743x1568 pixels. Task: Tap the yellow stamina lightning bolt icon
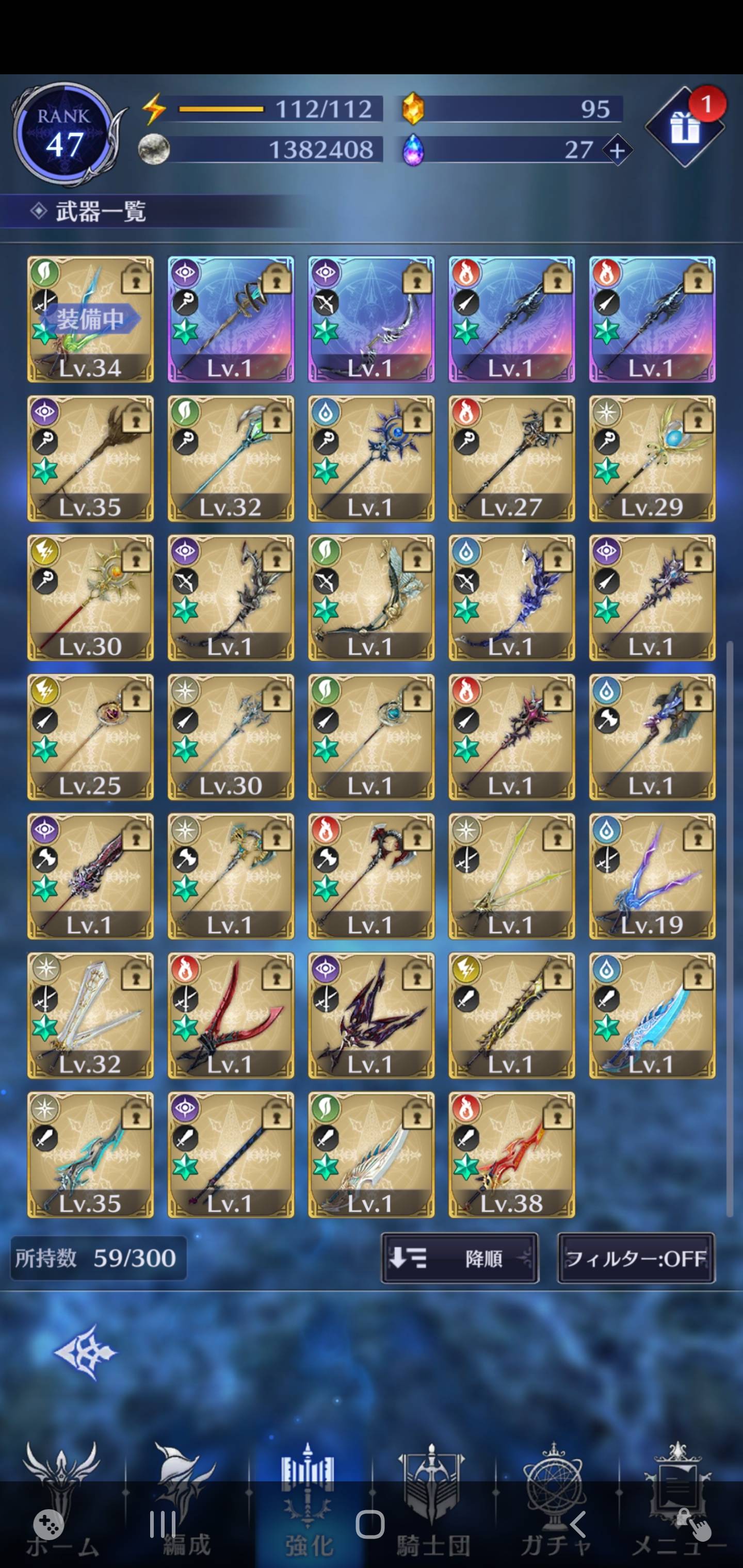click(x=155, y=109)
